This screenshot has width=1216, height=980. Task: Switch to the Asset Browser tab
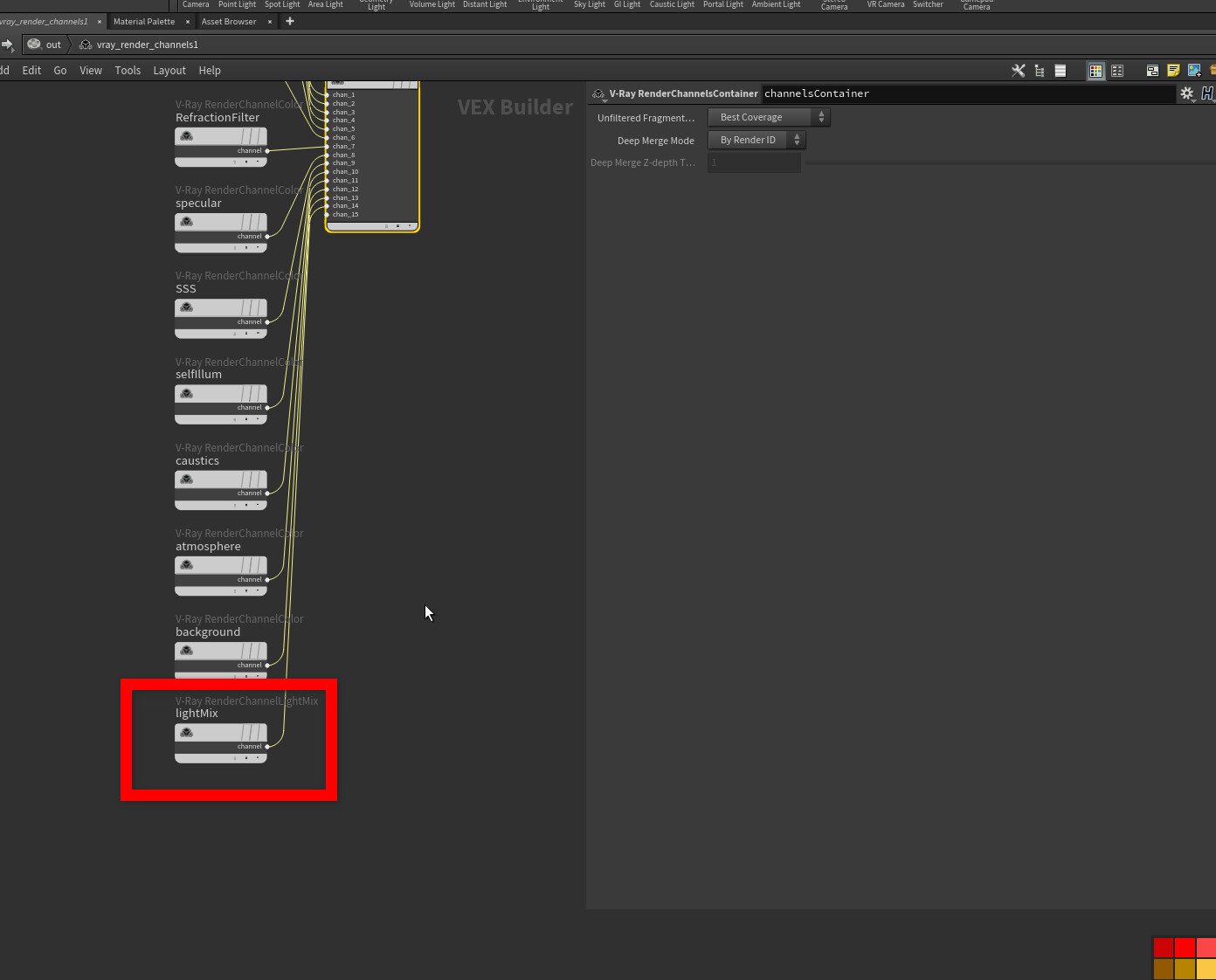tap(229, 22)
